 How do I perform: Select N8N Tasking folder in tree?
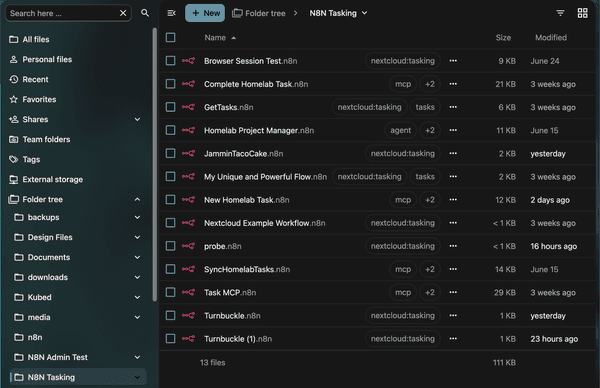tap(78, 377)
